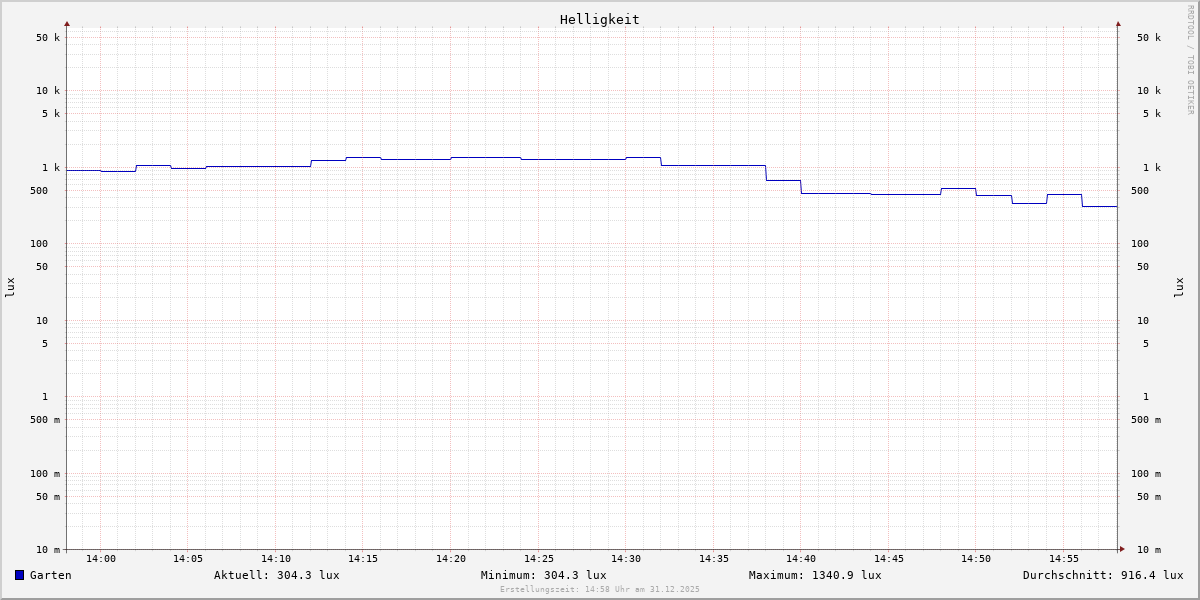This screenshot has height=600, width=1200.
Task: Click the red arrow at the time axis end
Action: pyautogui.click(x=1122, y=549)
